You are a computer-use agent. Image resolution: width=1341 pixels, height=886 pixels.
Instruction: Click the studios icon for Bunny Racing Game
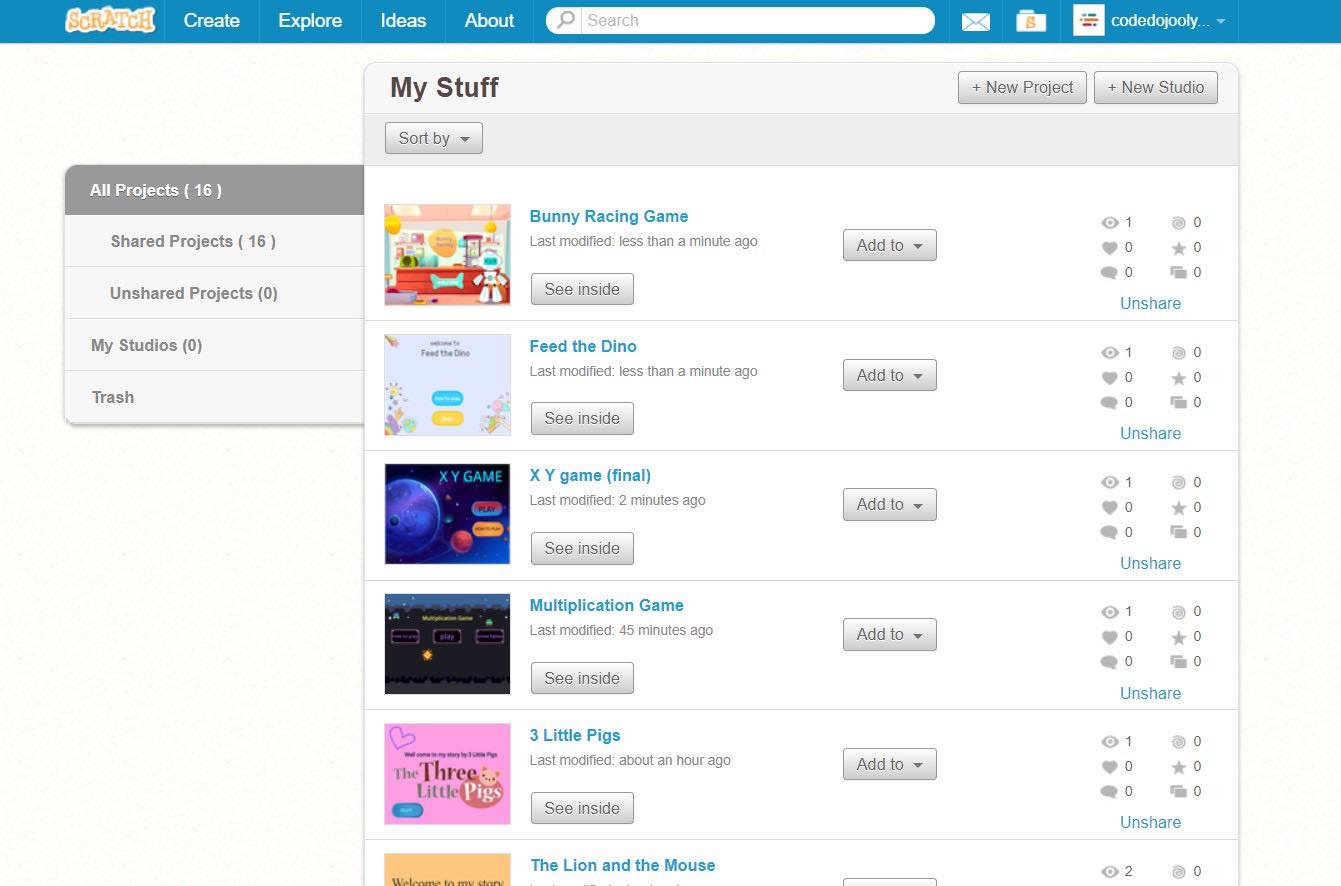tap(1178, 272)
